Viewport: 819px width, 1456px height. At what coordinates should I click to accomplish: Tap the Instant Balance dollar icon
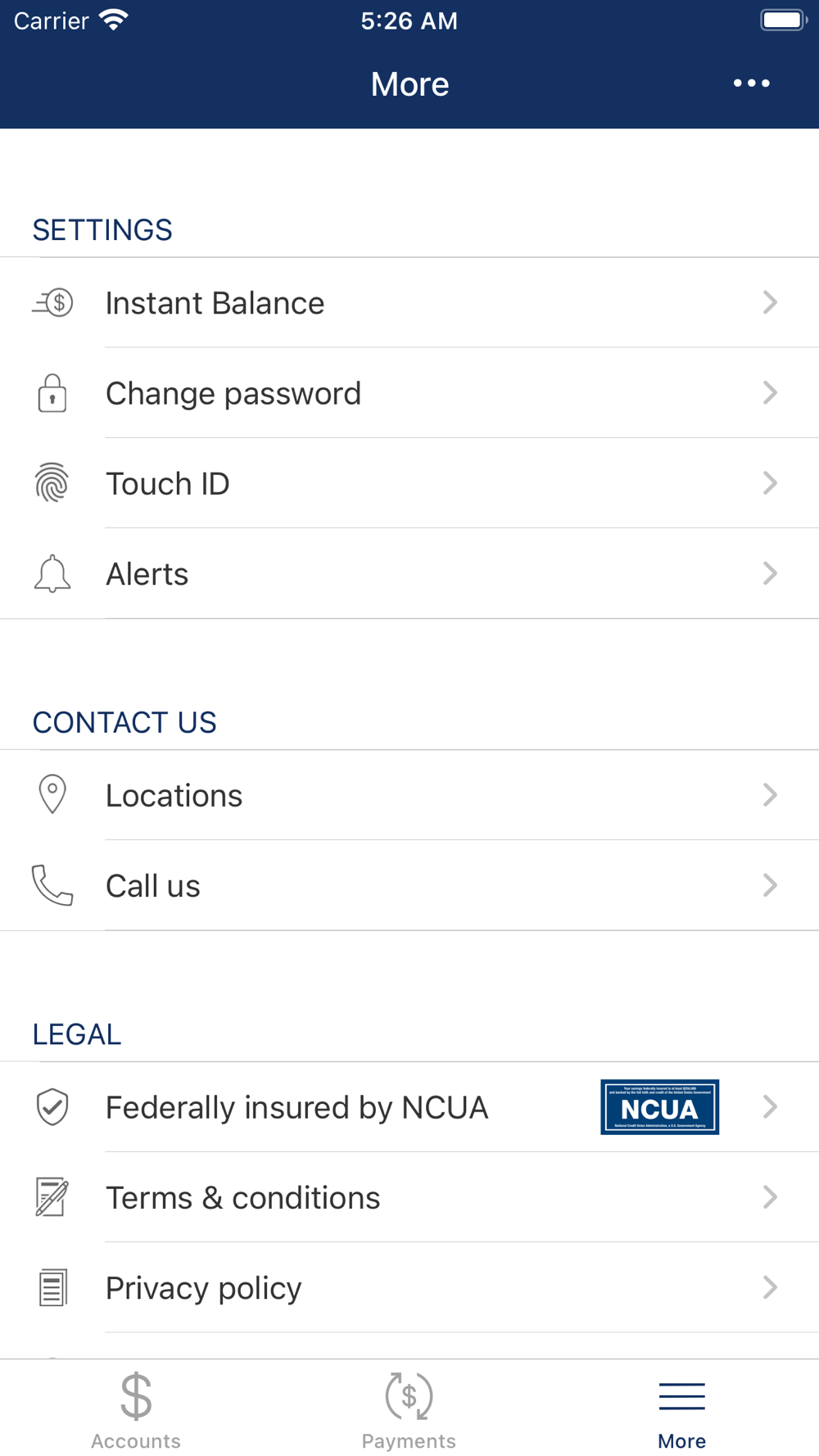click(x=54, y=303)
